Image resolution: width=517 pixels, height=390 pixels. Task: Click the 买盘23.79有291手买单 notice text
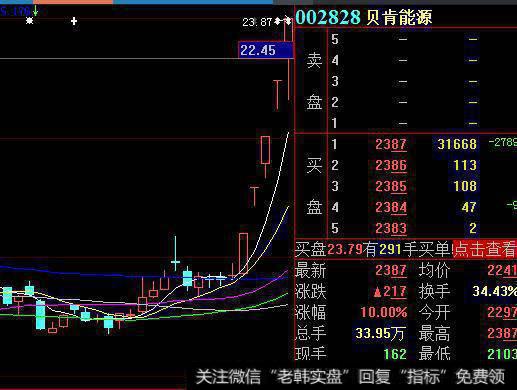374,249
